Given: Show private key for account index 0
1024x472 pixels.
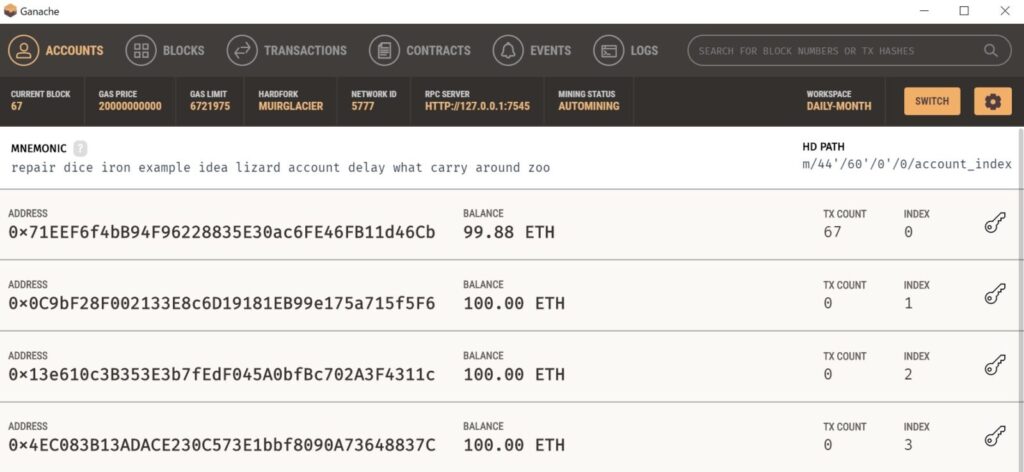Looking at the screenshot, I should (995, 224).
